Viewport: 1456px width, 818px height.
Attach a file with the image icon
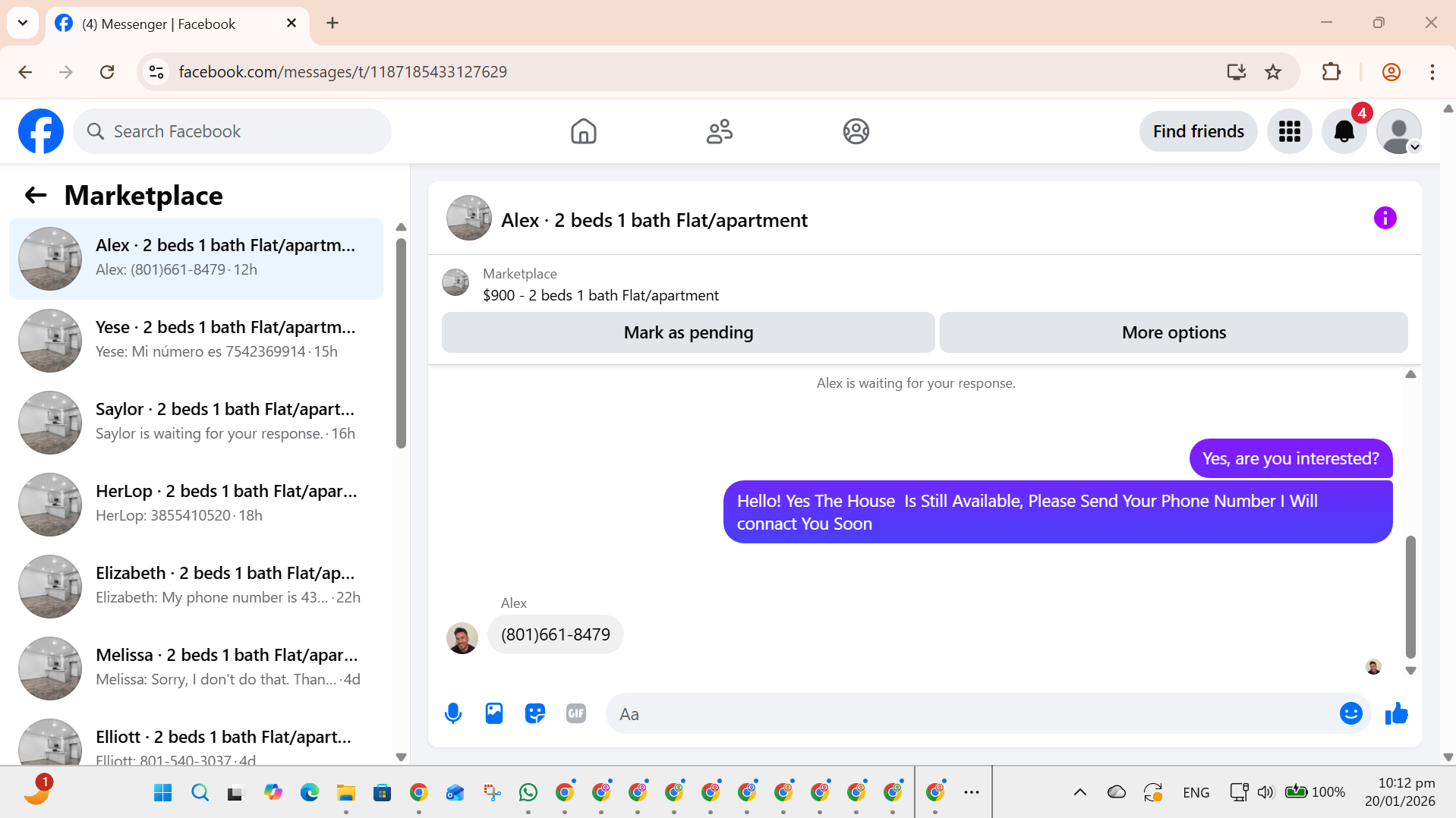tap(494, 713)
